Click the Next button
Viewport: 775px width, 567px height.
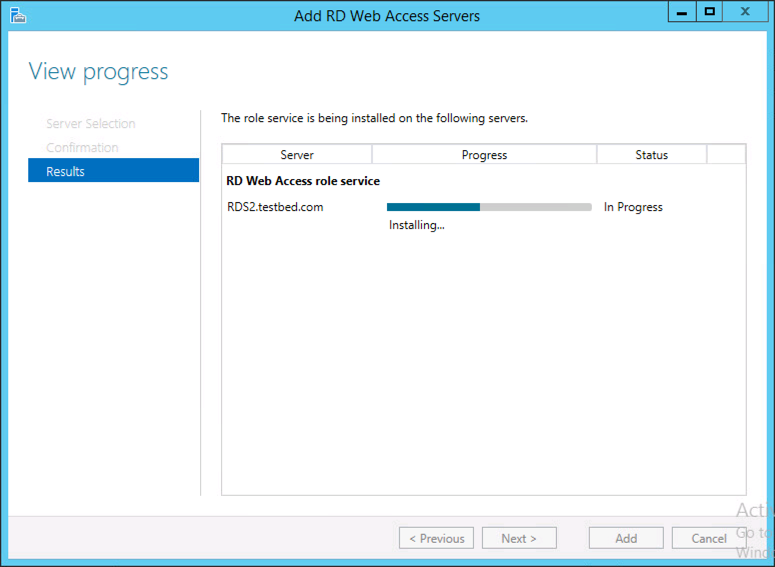point(519,538)
